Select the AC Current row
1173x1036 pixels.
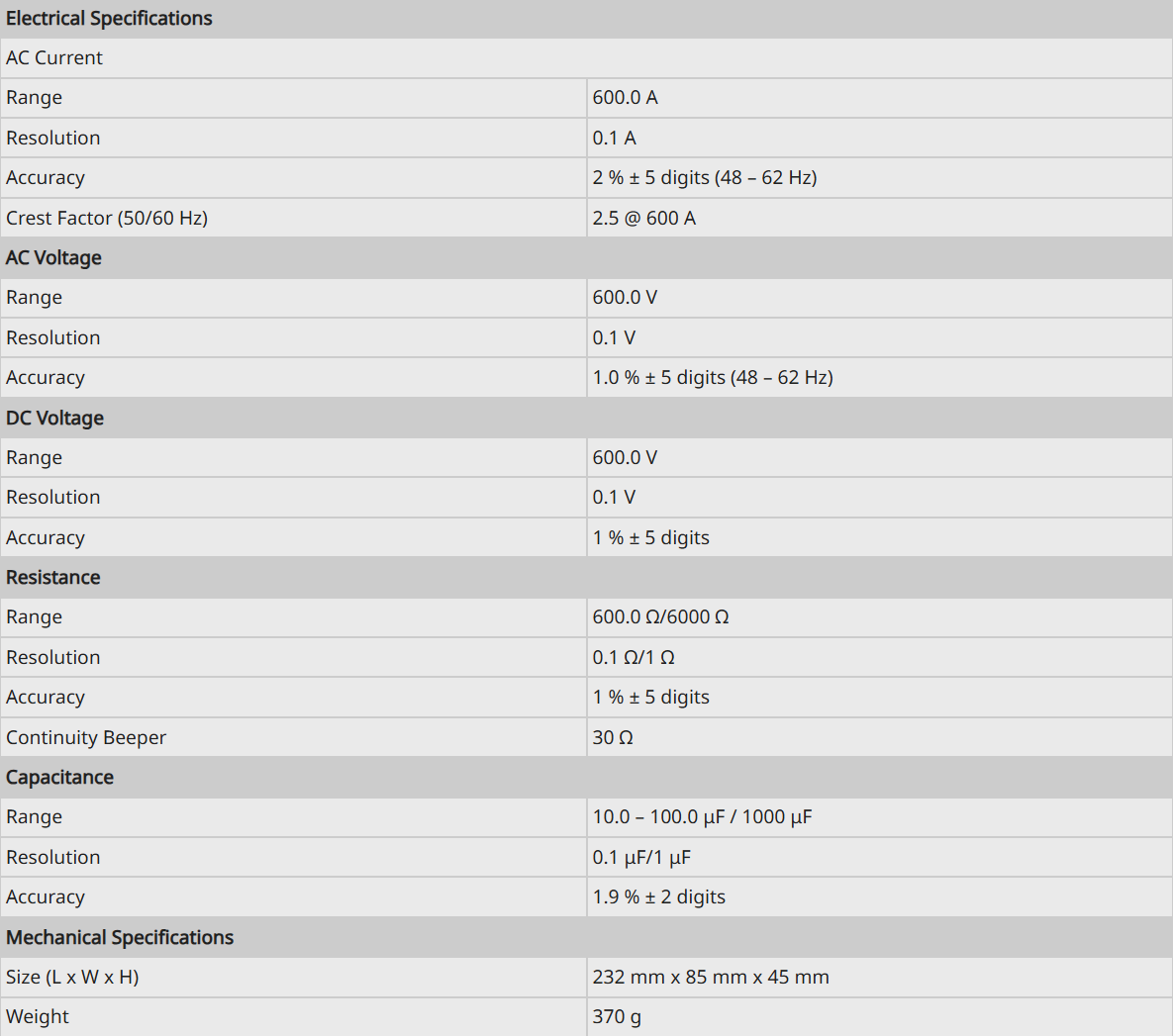pyautogui.click(x=586, y=57)
